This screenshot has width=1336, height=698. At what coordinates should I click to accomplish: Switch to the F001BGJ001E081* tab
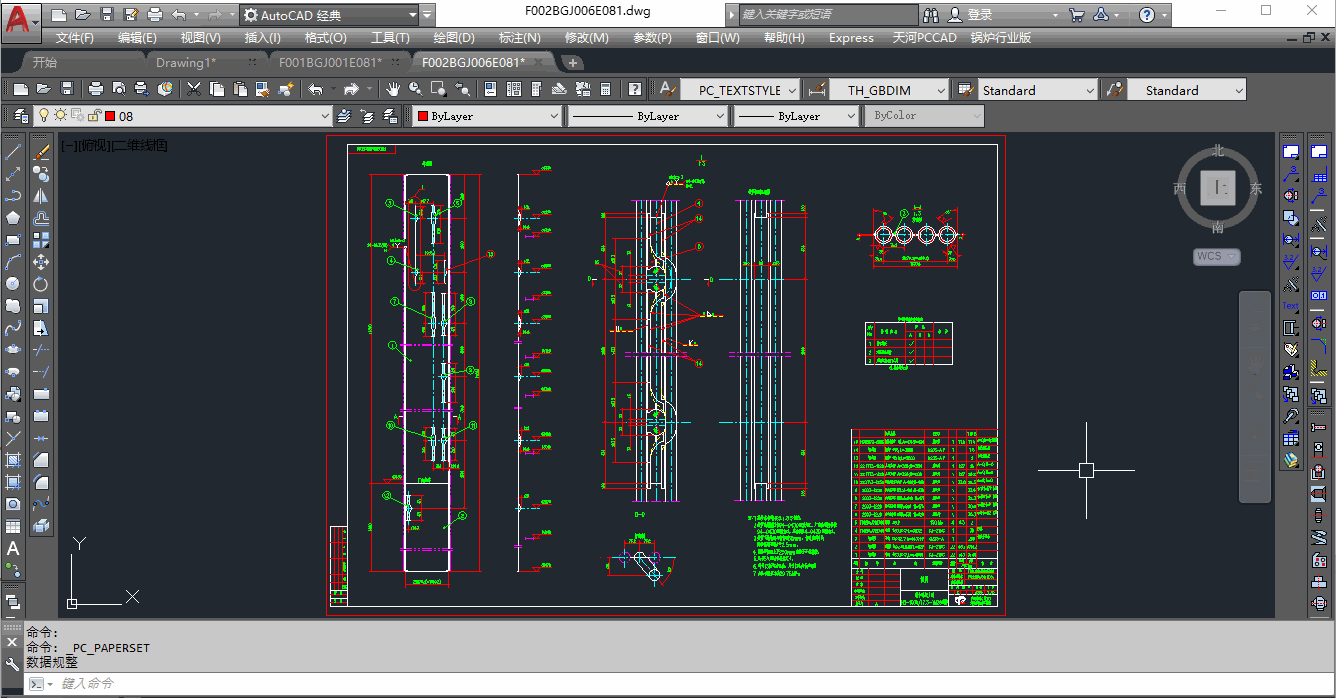click(330, 62)
